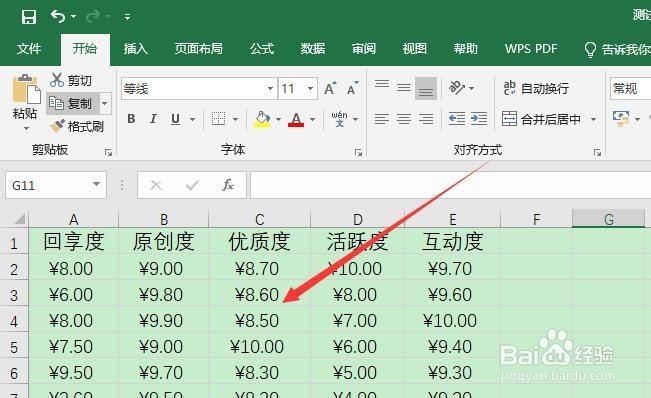Switch to the 视图 ribbon tab
The width and height of the screenshot is (651, 398).
pos(414,49)
